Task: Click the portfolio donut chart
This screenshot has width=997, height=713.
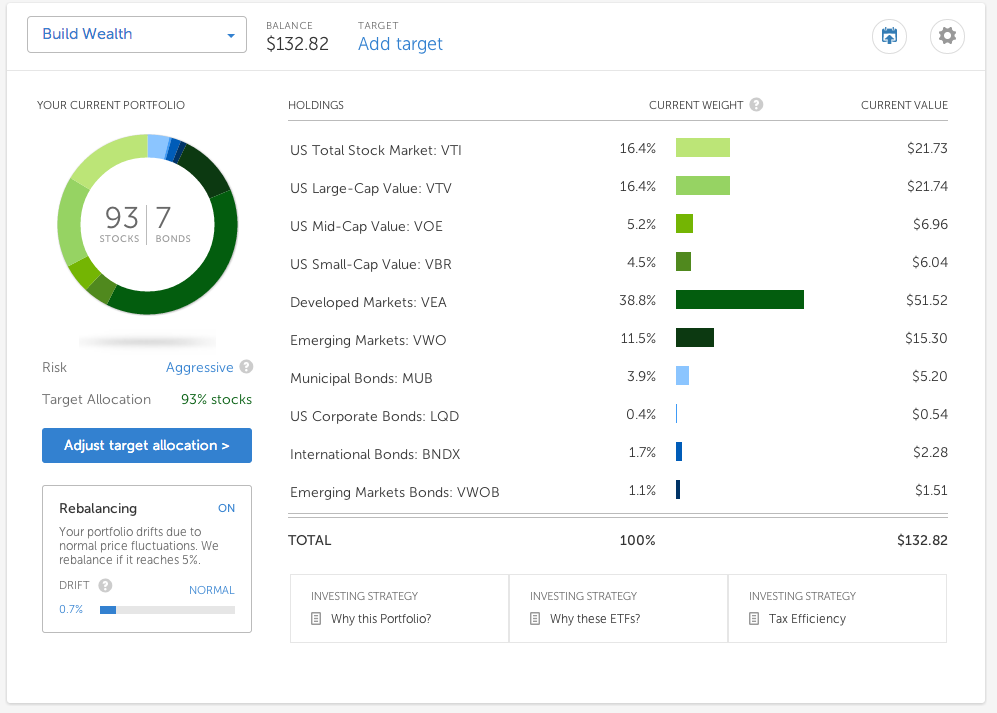Action: tap(148, 224)
